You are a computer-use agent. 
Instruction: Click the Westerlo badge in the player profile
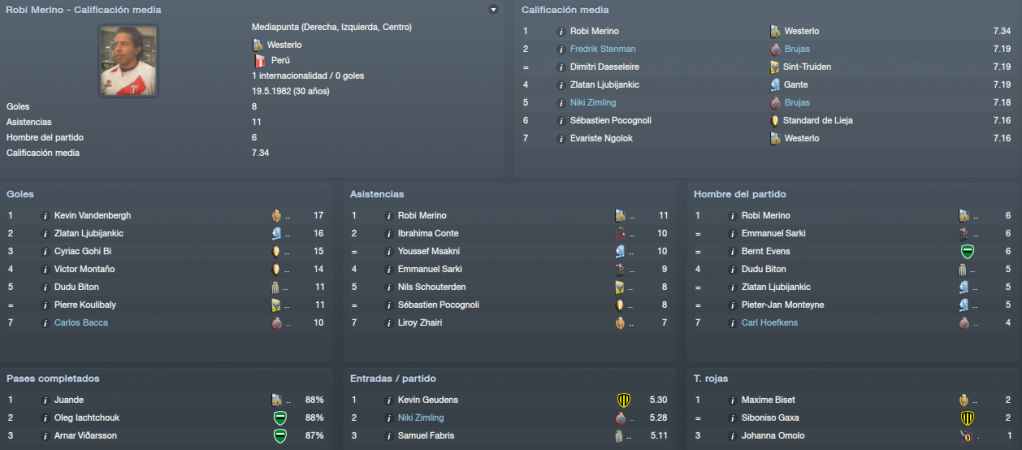click(258, 45)
